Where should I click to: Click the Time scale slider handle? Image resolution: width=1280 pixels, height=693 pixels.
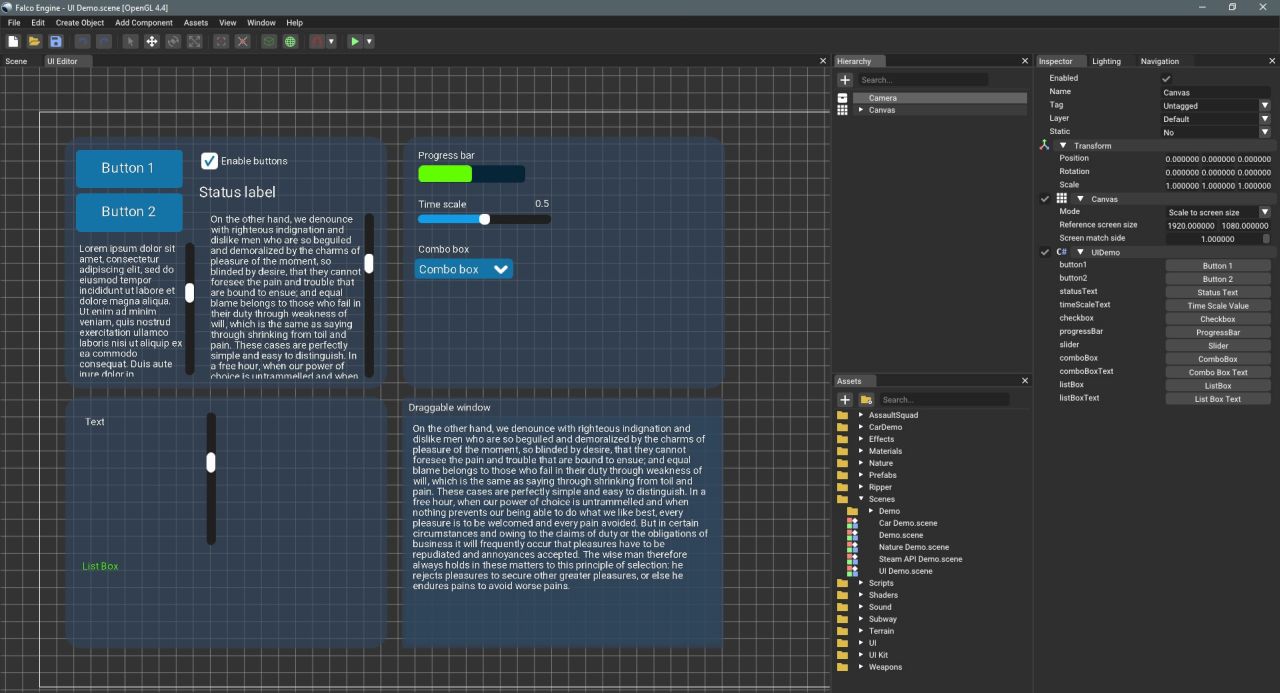click(x=485, y=219)
